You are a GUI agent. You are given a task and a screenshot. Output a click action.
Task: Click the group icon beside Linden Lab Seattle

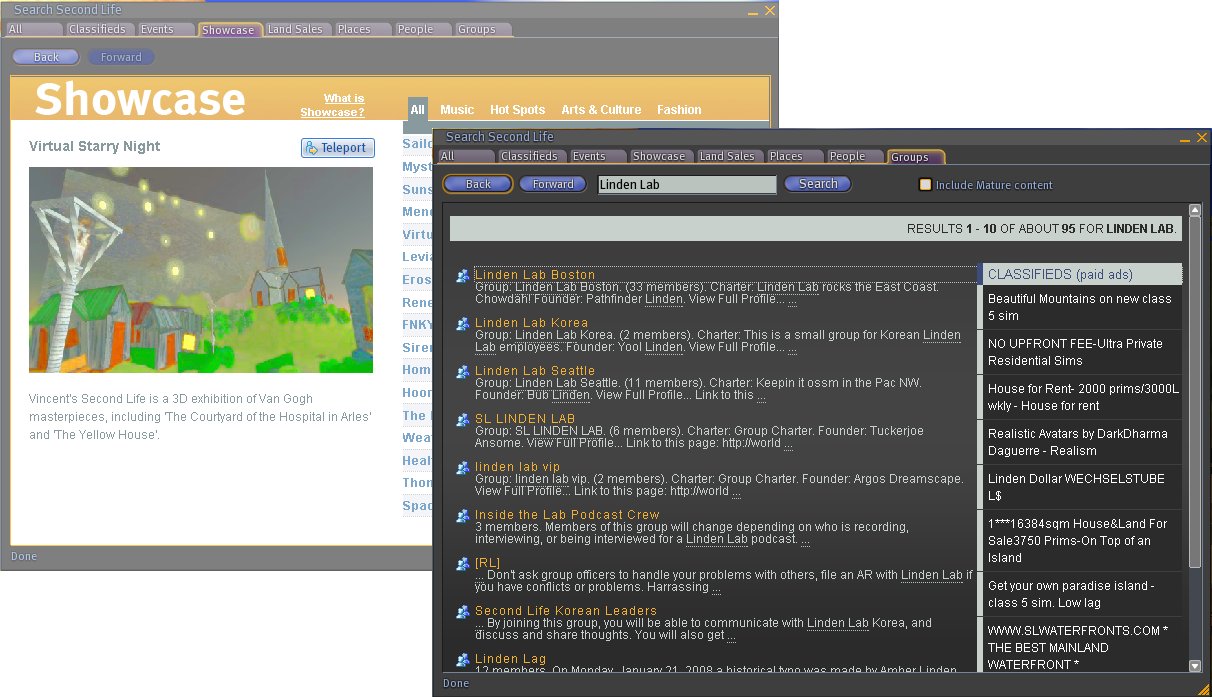point(462,372)
